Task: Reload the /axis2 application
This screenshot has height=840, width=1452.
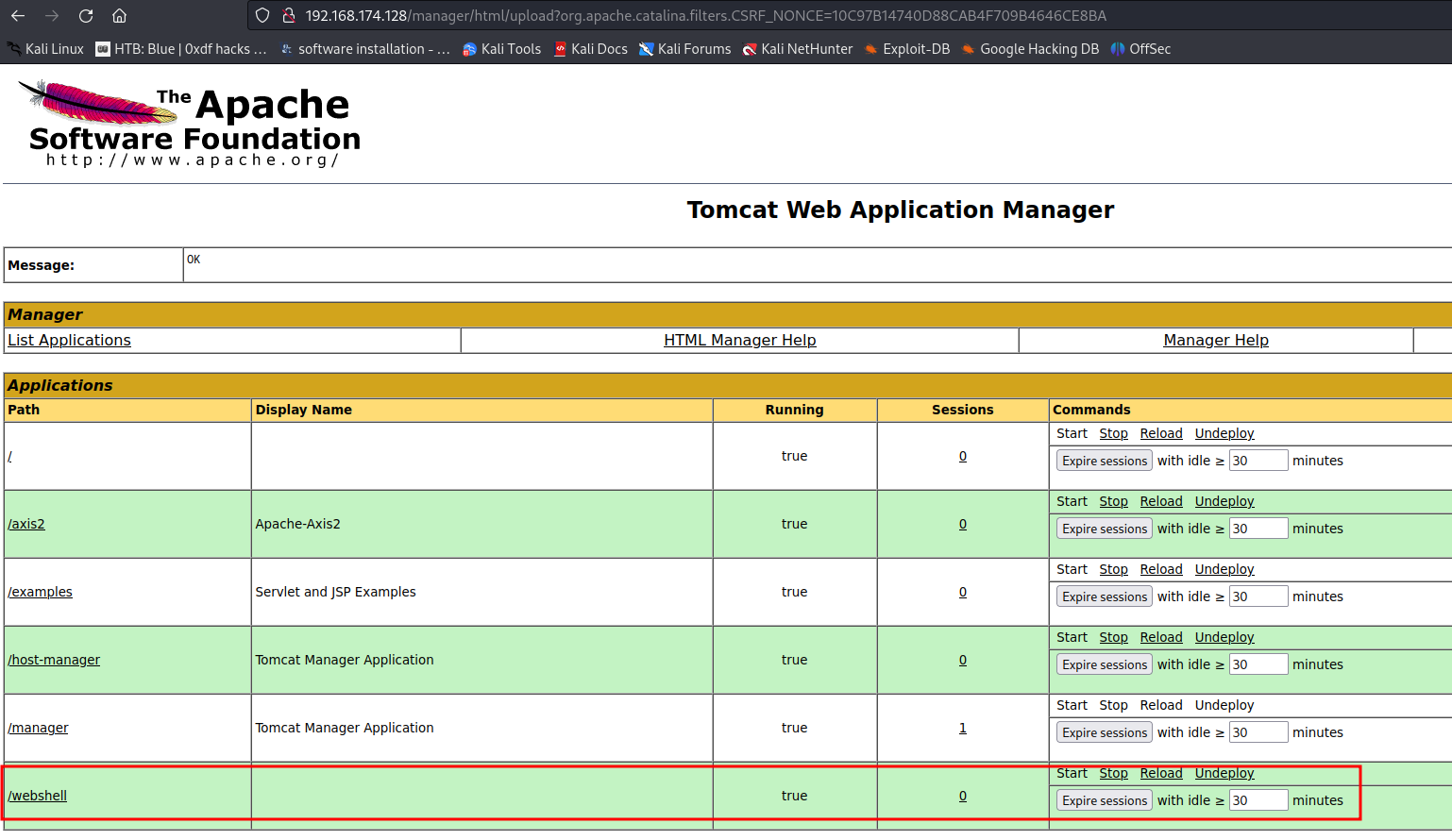Action: (1161, 501)
